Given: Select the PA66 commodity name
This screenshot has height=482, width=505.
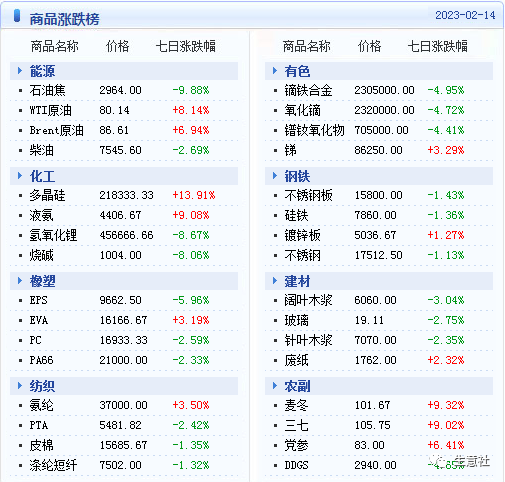Looking at the screenshot, I should pyautogui.click(x=41, y=360).
